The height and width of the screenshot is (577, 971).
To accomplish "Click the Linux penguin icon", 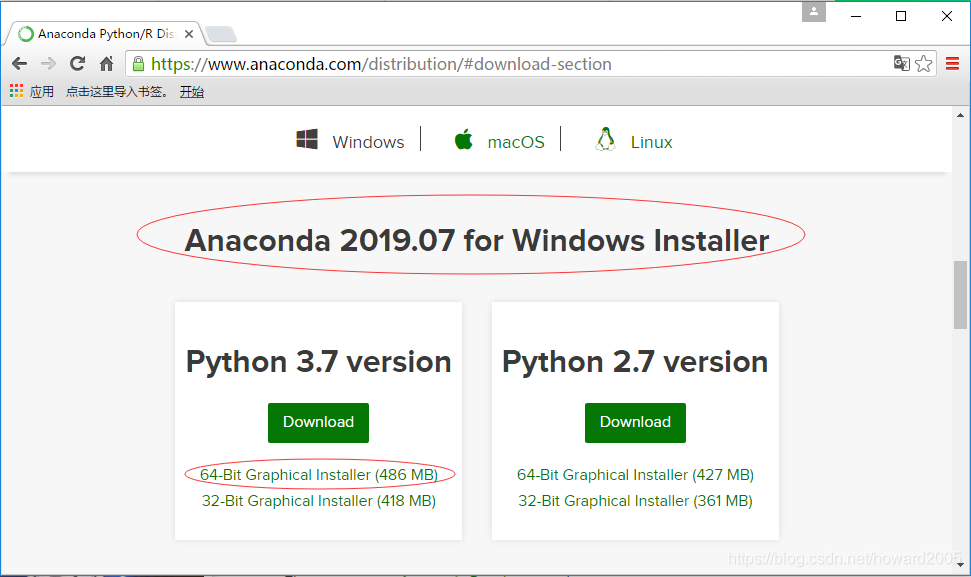I will [605, 139].
